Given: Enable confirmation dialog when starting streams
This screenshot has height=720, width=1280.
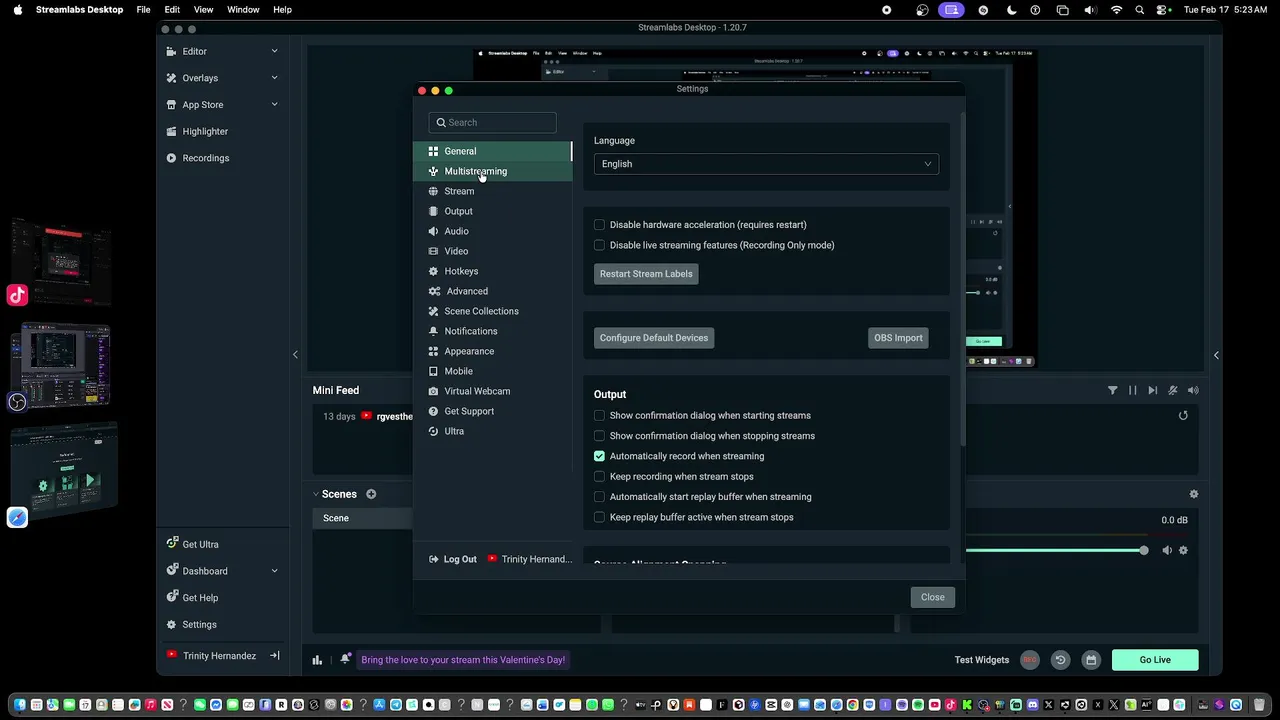Looking at the screenshot, I should click(599, 416).
